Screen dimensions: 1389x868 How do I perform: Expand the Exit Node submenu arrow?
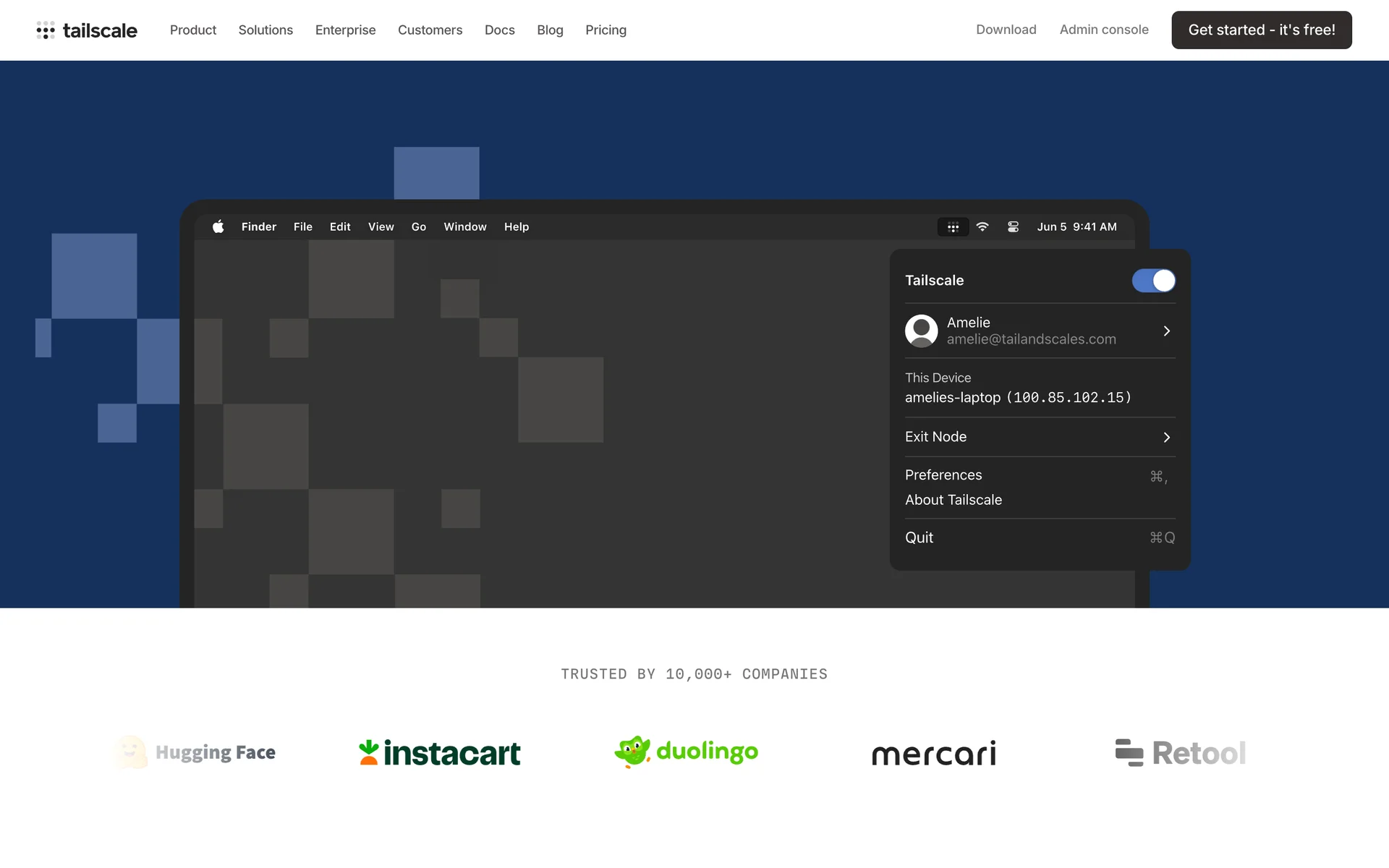tap(1166, 437)
